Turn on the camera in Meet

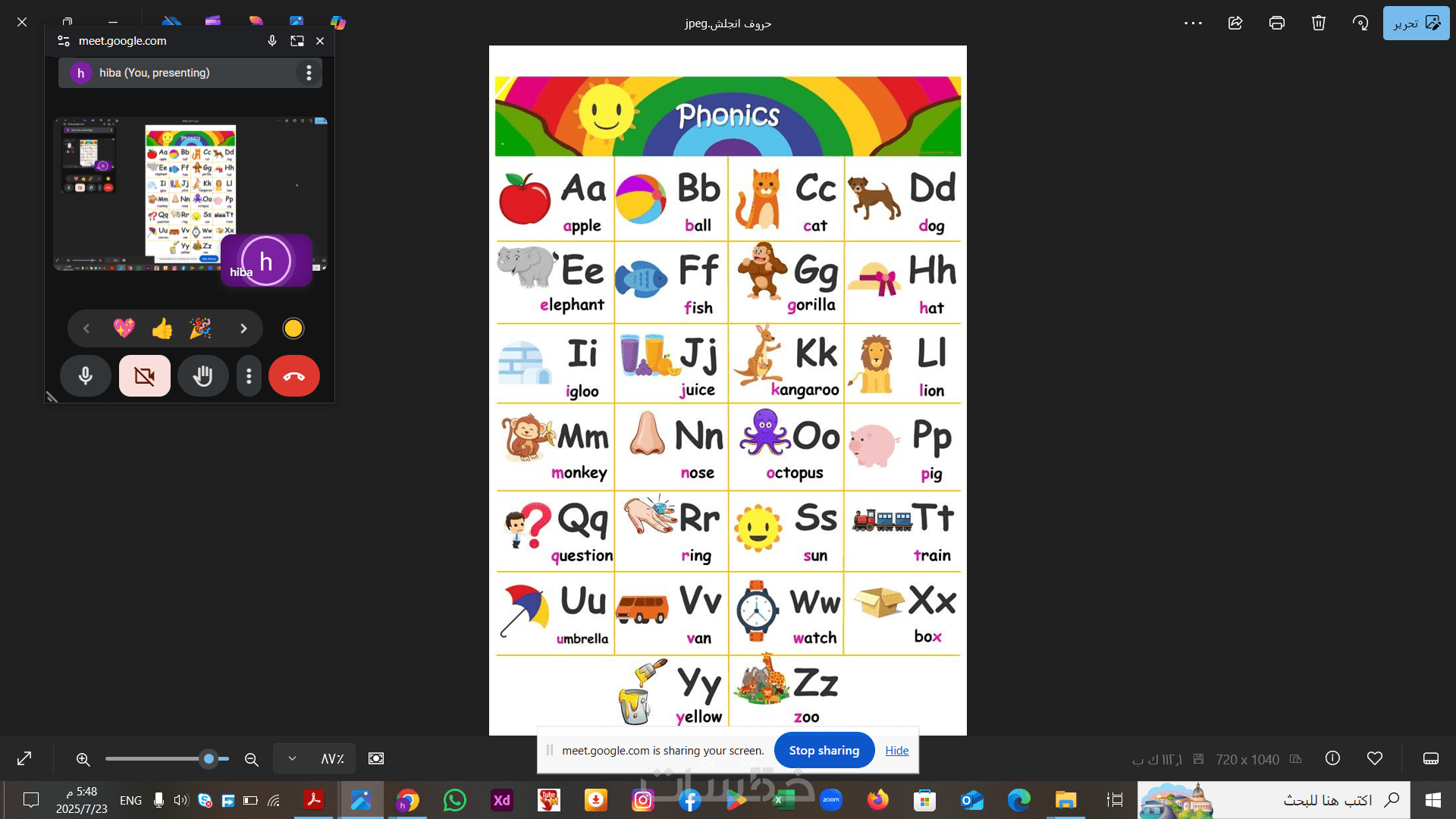(144, 376)
